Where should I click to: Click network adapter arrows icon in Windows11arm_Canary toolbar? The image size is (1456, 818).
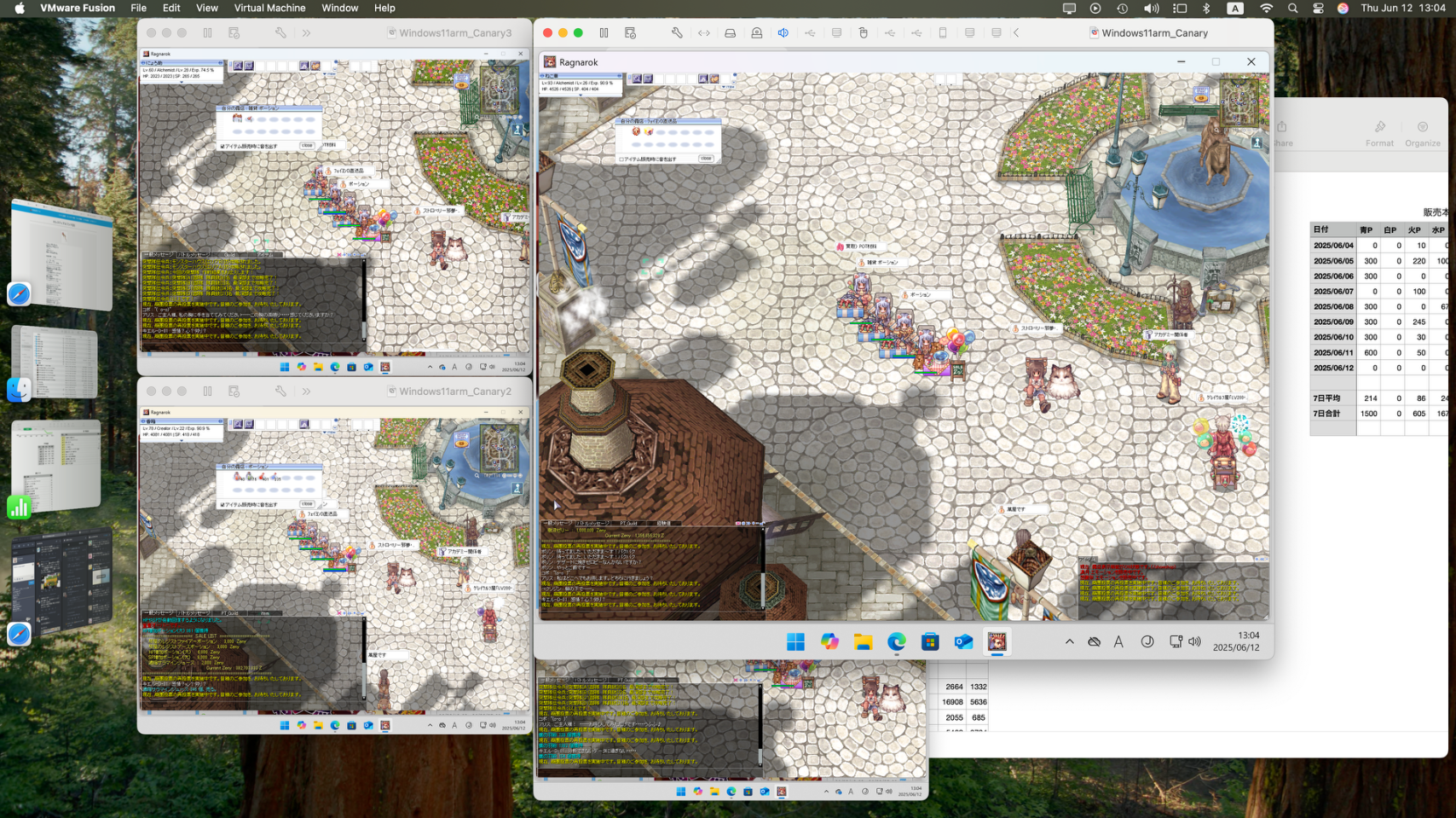pos(703,33)
